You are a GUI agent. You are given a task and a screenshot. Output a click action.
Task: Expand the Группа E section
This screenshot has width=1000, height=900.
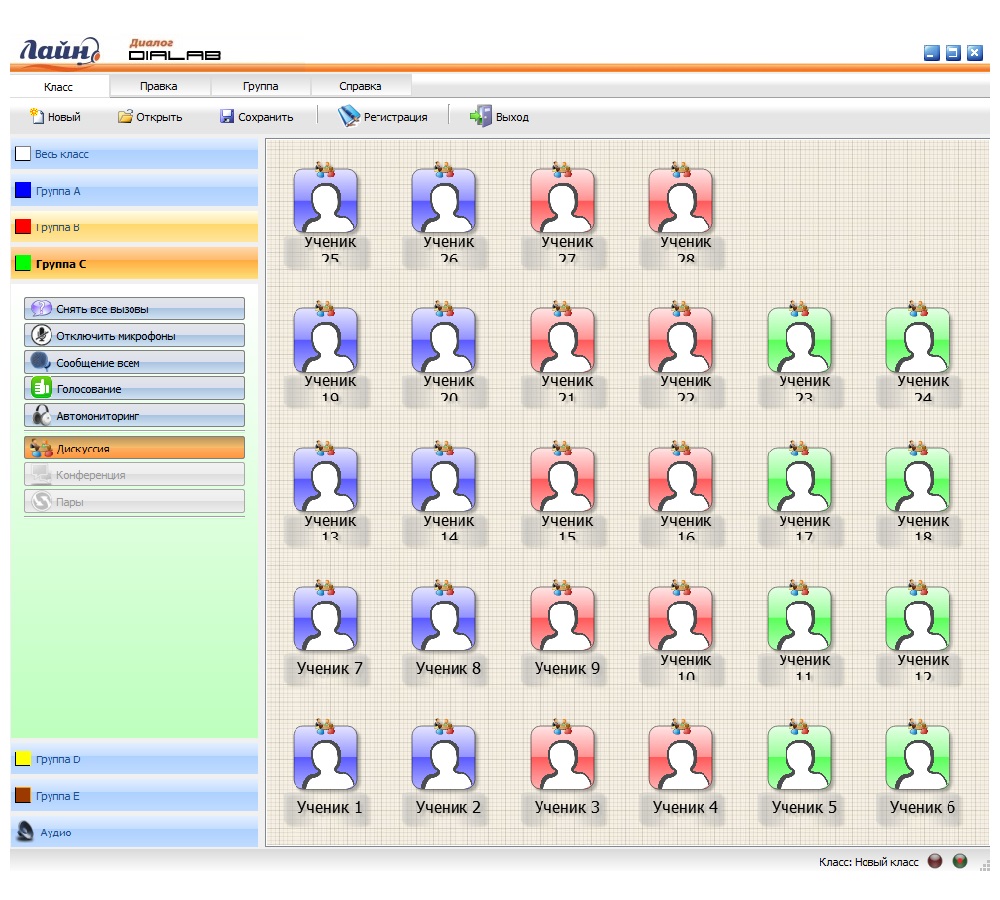point(134,796)
